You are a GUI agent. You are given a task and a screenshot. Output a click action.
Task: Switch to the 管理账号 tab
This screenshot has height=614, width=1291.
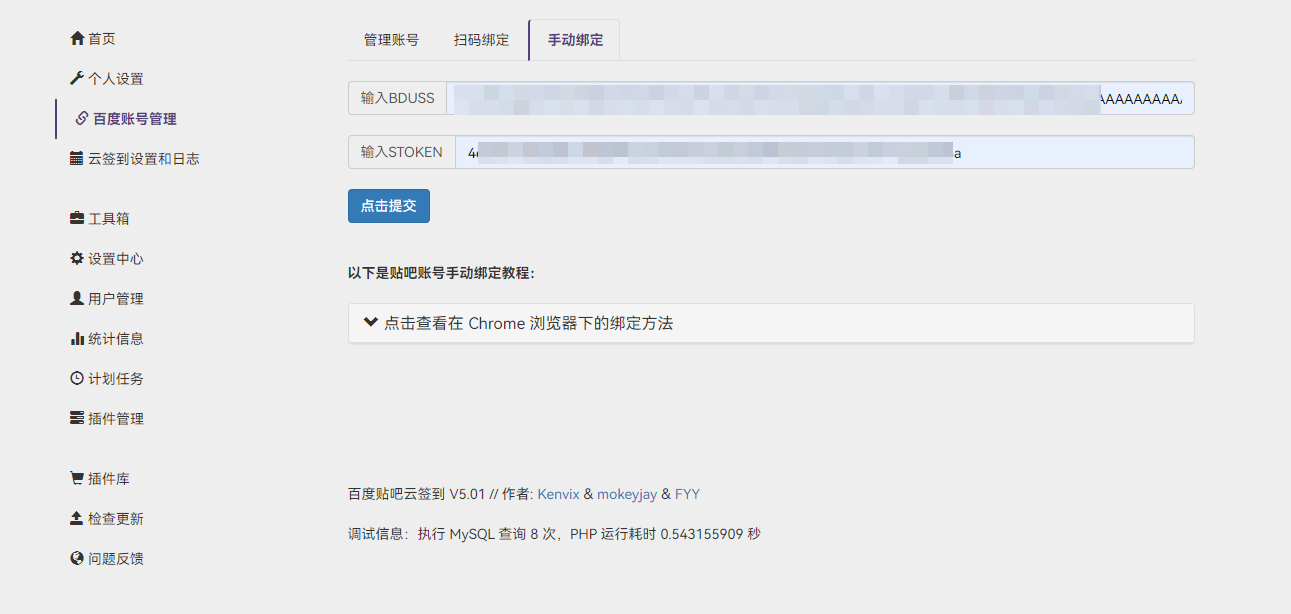click(391, 41)
